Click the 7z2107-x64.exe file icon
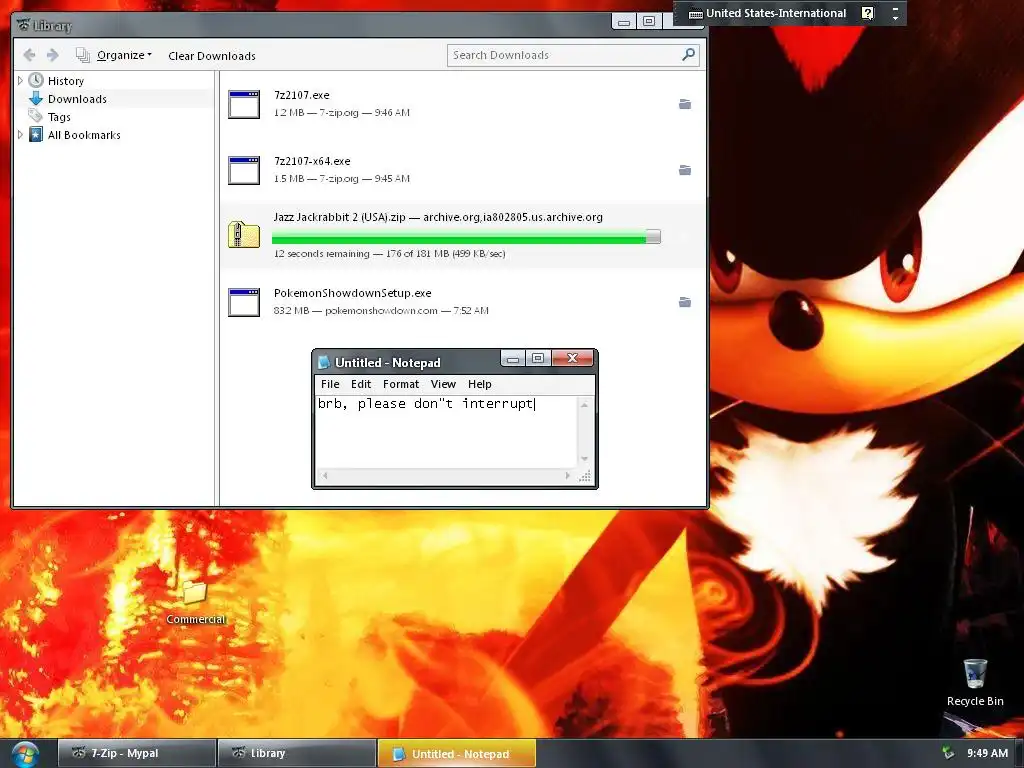The width and height of the screenshot is (1024, 768). click(x=244, y=170)
